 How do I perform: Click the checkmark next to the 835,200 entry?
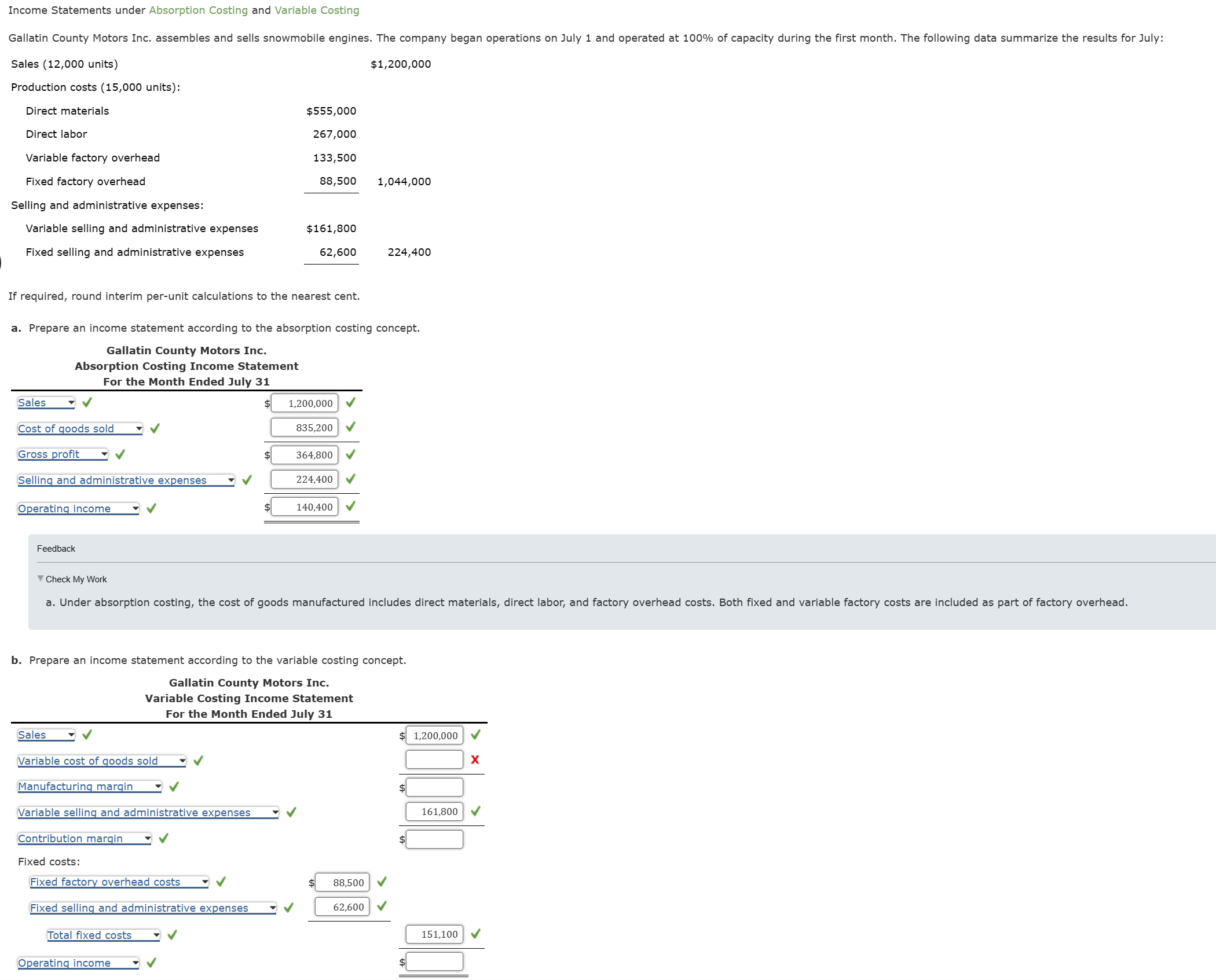pos(350,427)
